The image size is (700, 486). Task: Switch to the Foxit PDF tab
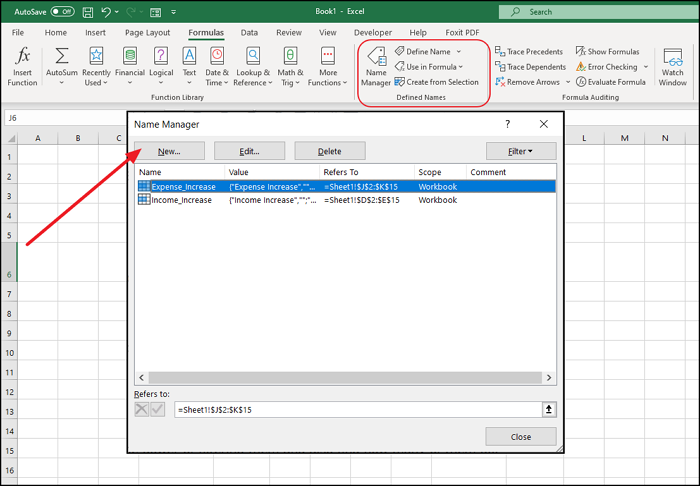pyautogui.click(x=462, y=33)
